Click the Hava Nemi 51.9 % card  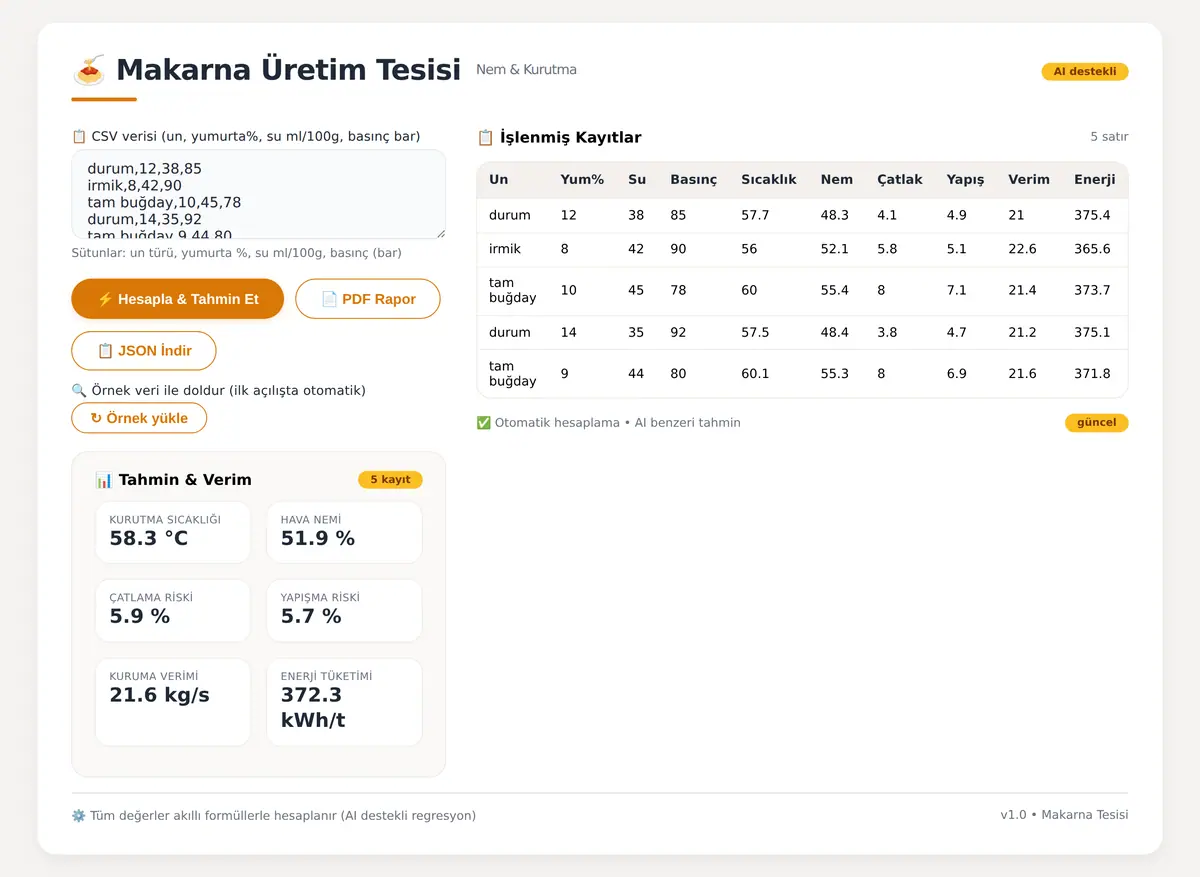pos(344,532)
